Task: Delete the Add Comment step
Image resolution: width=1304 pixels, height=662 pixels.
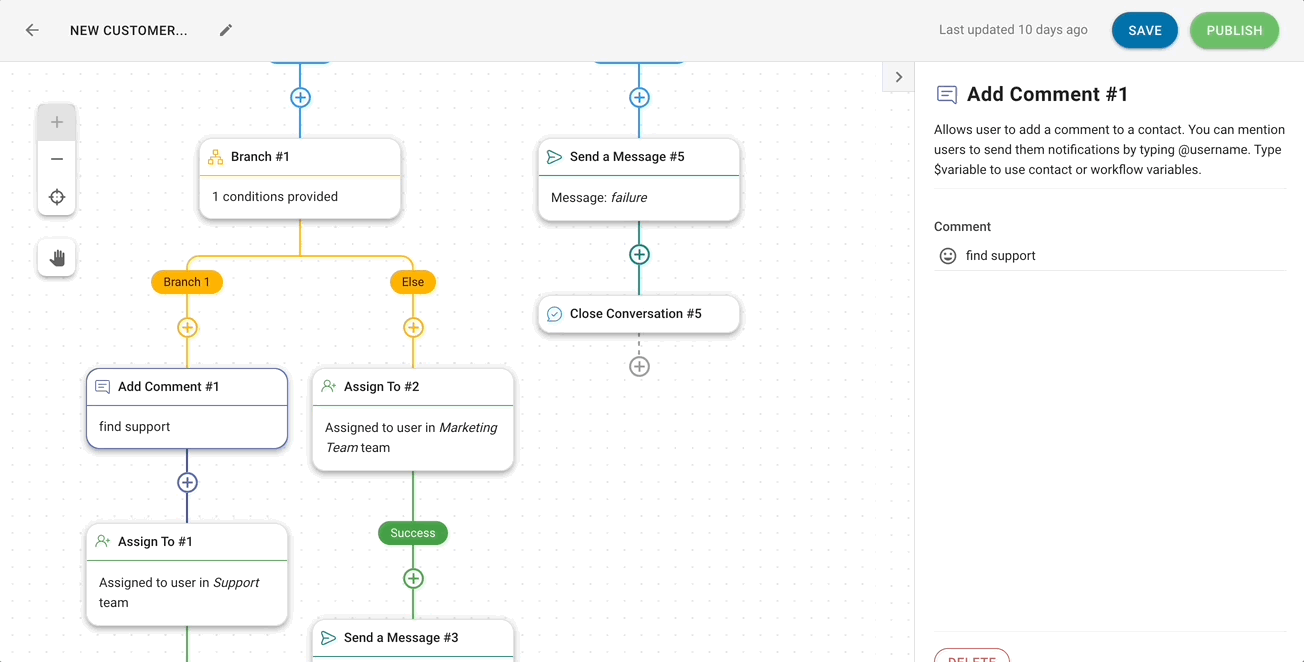Action: pos(971,656)
